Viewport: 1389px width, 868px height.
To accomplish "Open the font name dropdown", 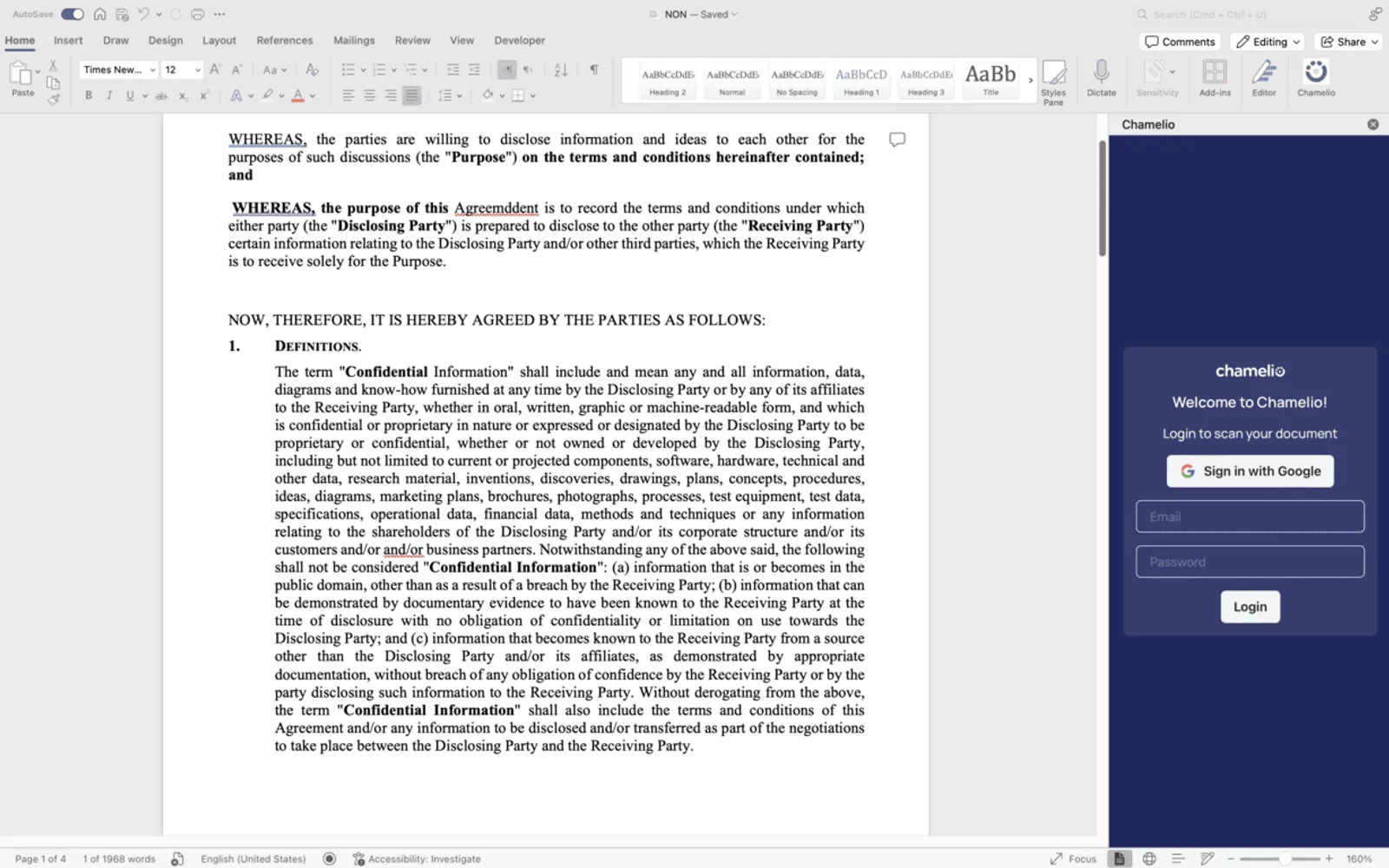I will pyautogui.click(x=152, y=69).
